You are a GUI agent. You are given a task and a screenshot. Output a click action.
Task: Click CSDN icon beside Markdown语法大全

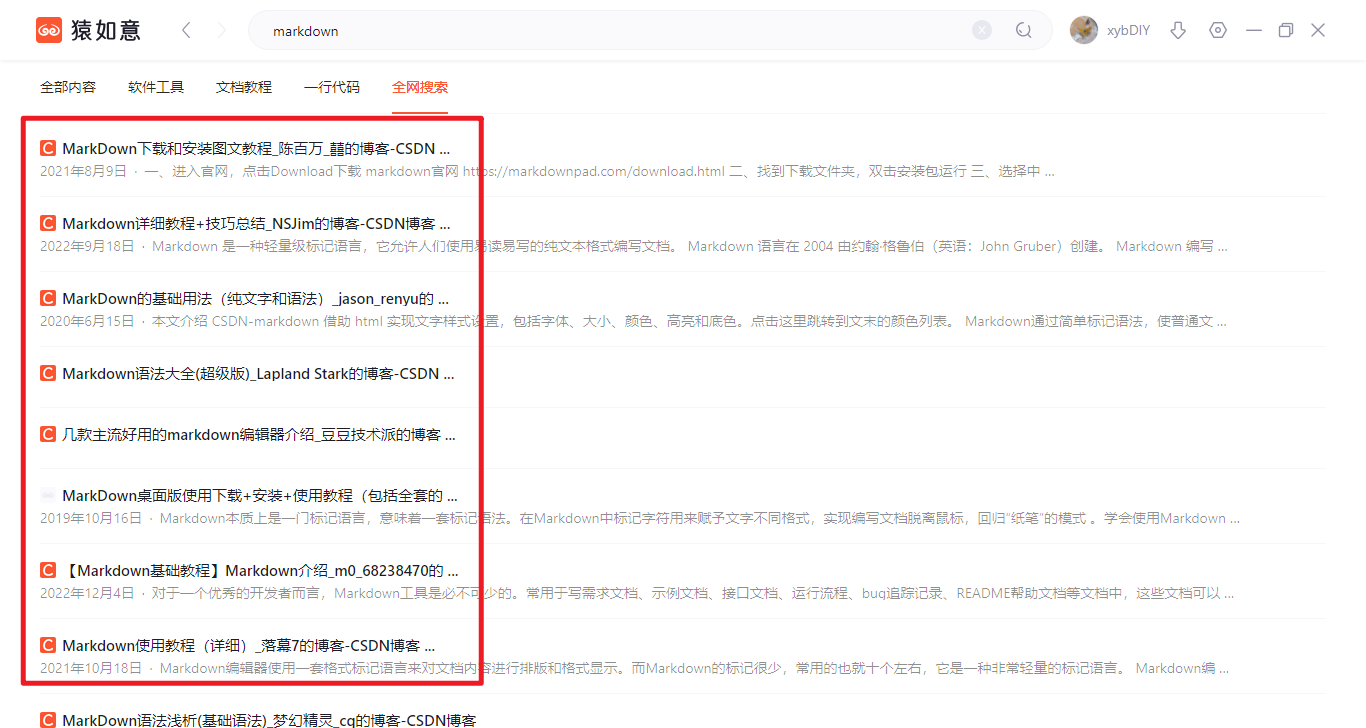[x=48, y=374]
